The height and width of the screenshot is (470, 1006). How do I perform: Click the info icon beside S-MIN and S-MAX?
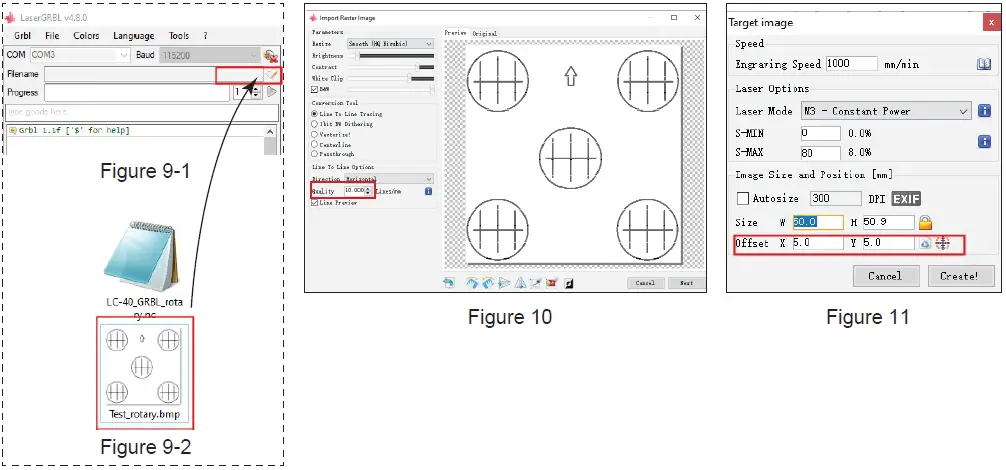984,141
